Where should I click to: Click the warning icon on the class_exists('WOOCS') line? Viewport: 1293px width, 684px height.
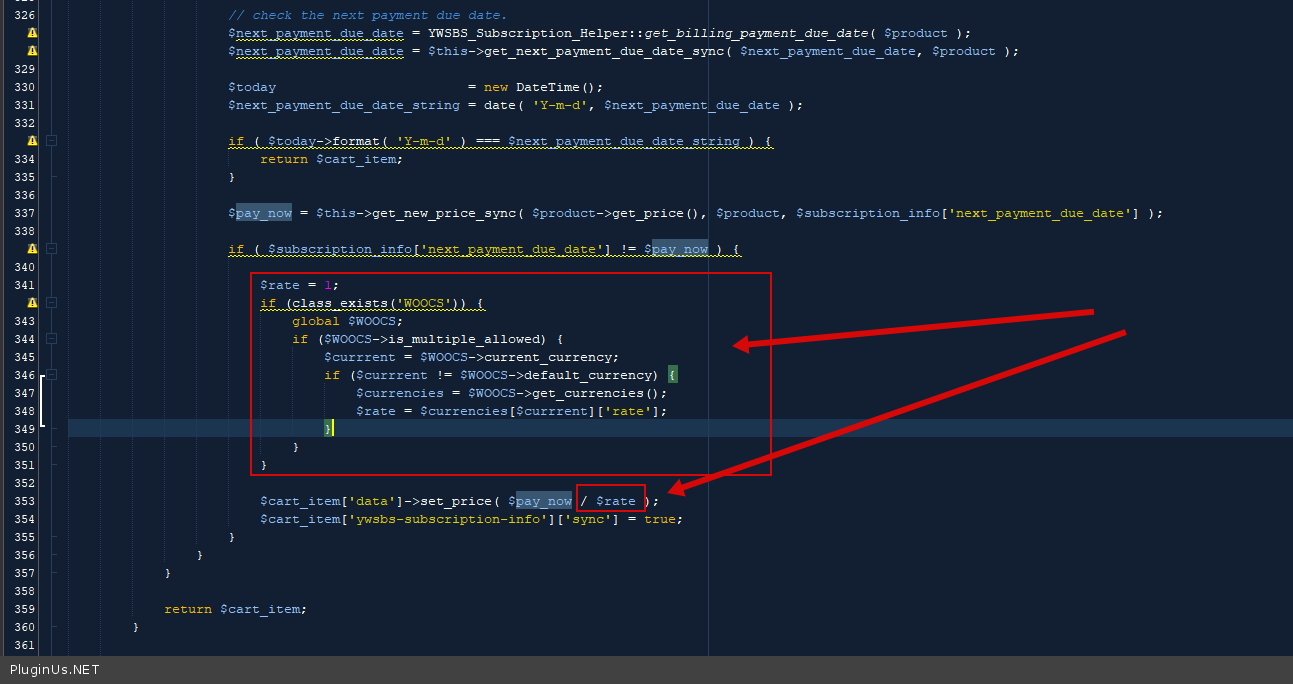tap(32, 303)
